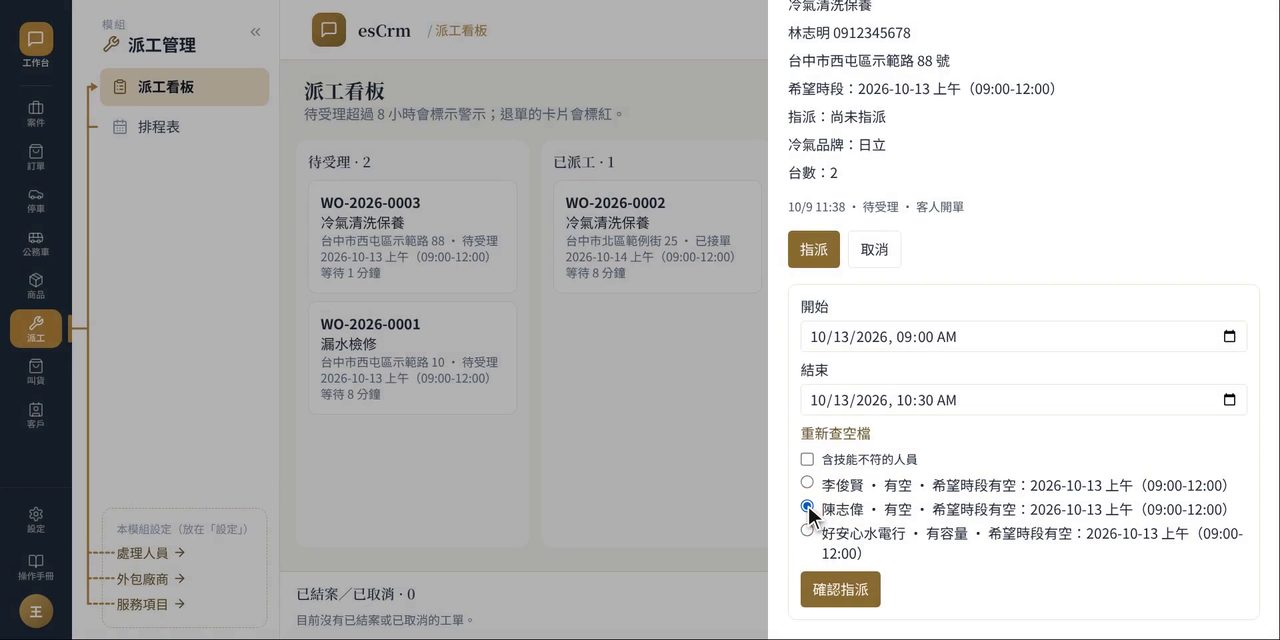
Task: Click the 結束 datetime input field
Action: pyautogui.click(x=1024, y=400)
